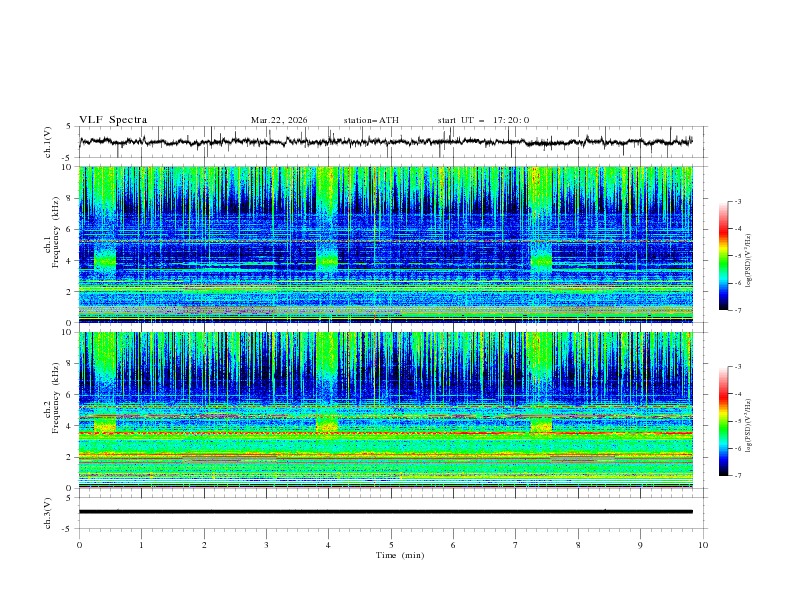The height and width of the screenshot is (612, 792).
Task: Click the "-3" tick on ch.2 colorbar
Action: tap(737, 367)
